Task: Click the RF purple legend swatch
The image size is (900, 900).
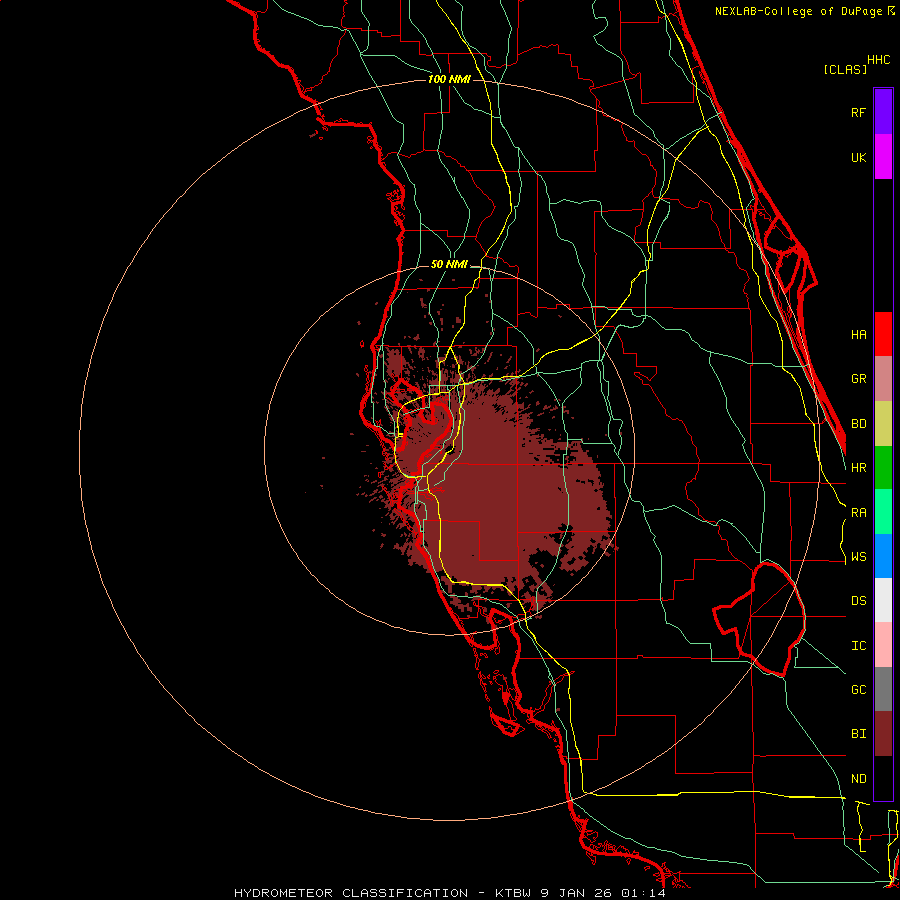Action: pos(883,112)
